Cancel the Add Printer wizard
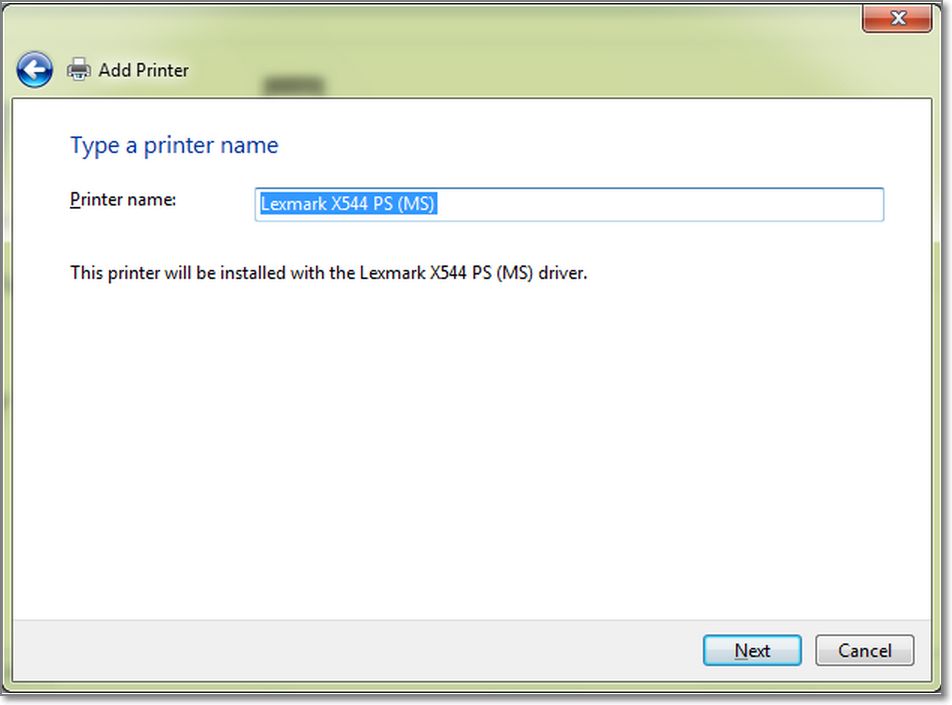Image resolution: width=952 pixels, height=705 pixels. [864, 650]
